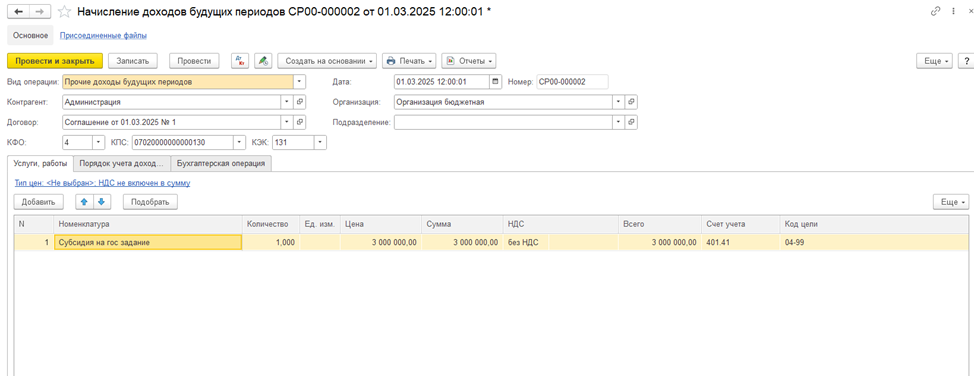Open the Дт/Кт postings icon
The height and width of the screenshot is (376, 974).
(x=240, y=61)
